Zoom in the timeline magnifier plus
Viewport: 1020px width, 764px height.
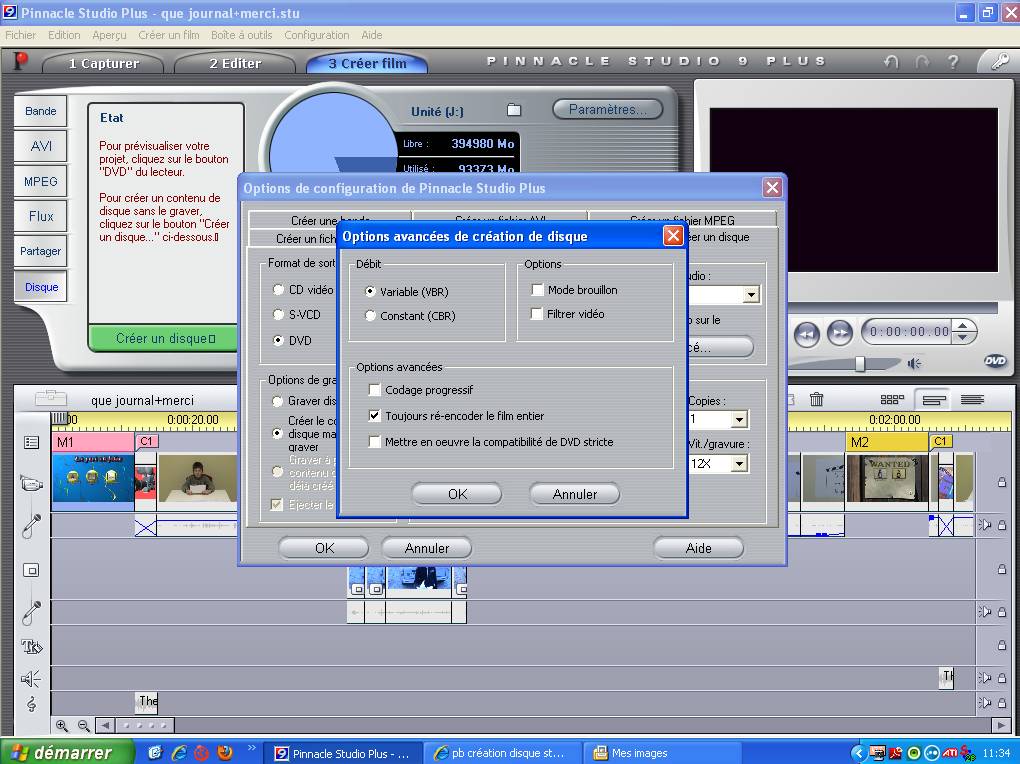pyautogui.click(x=62, y=725)
